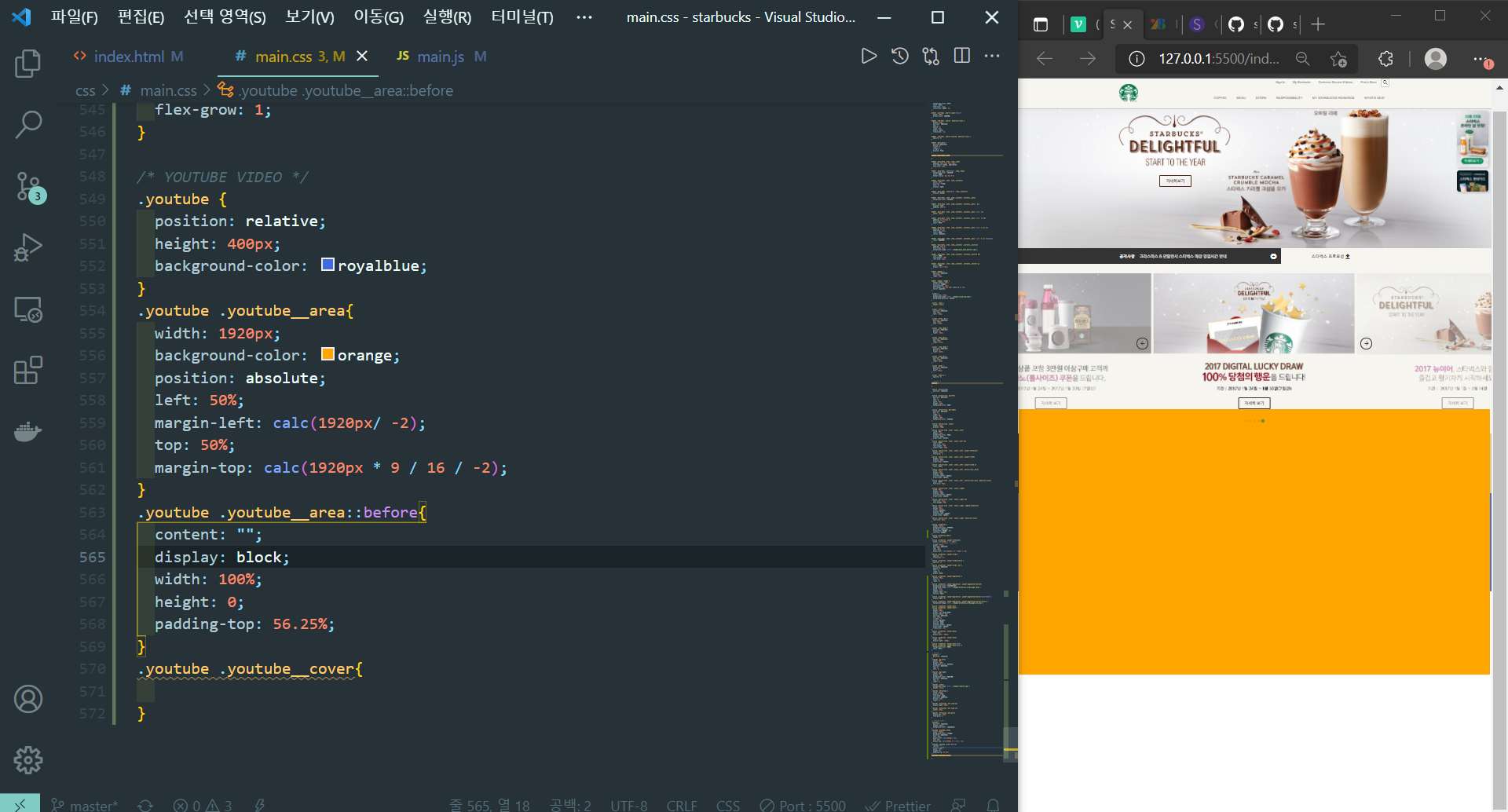Viewport: 1508px width, 812px height.
Task: Click the zoom out magnifier in address bar
Action: (1302, 59)
